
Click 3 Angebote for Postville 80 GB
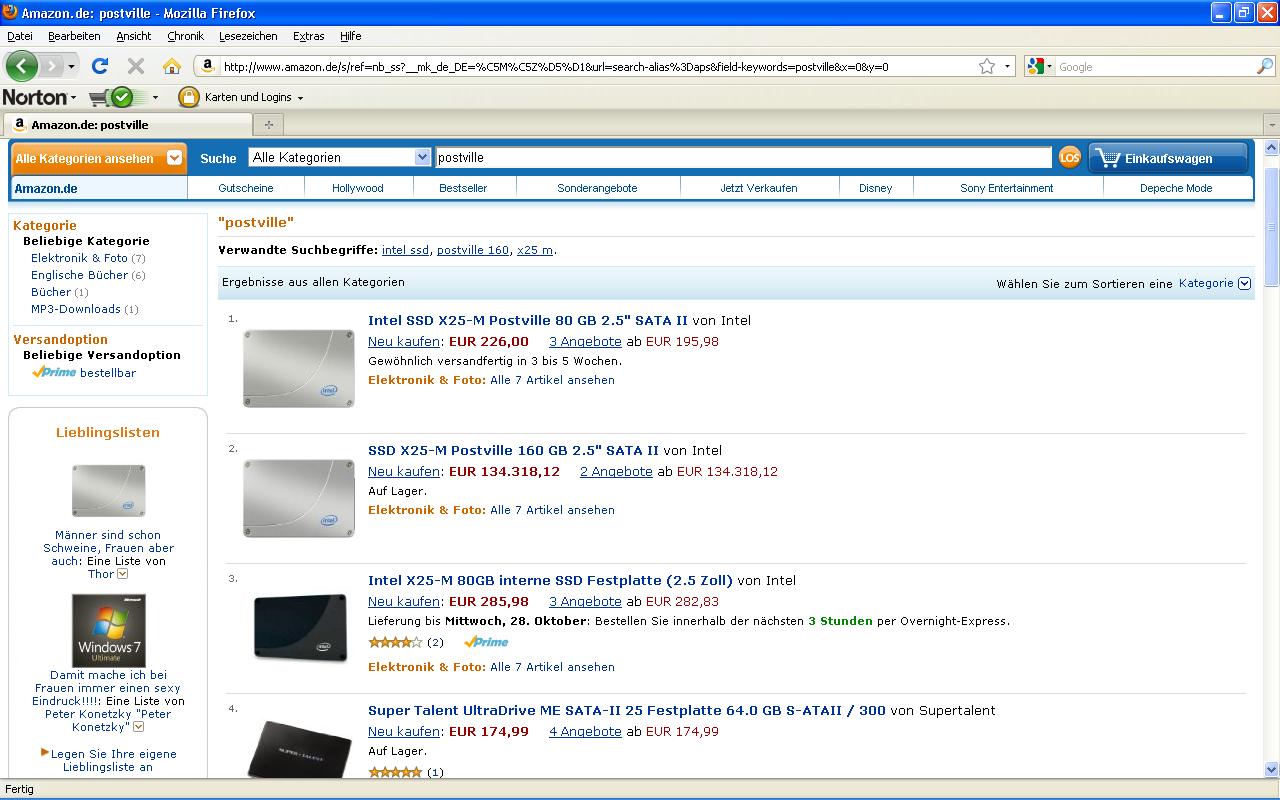point(585,341)
